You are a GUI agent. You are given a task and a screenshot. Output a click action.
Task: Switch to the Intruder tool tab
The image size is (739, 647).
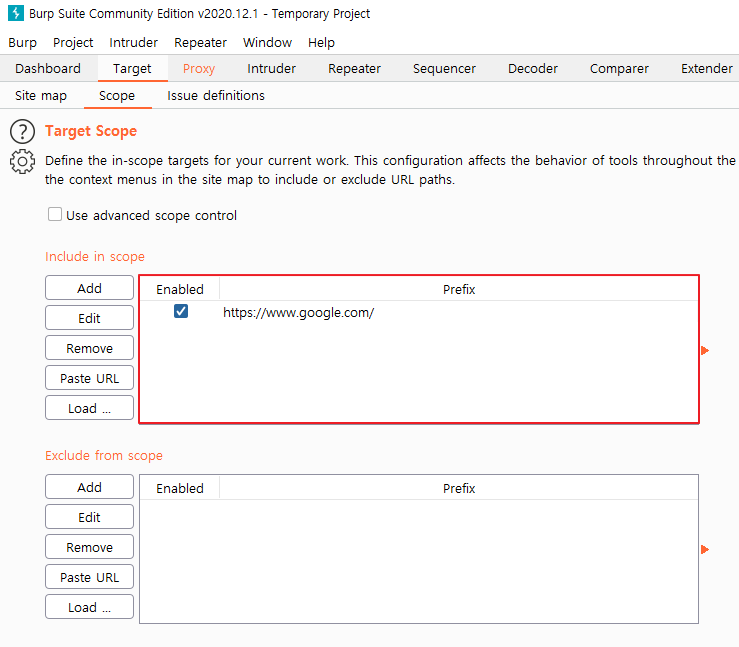pyautogui.click(x=271, y=68)
